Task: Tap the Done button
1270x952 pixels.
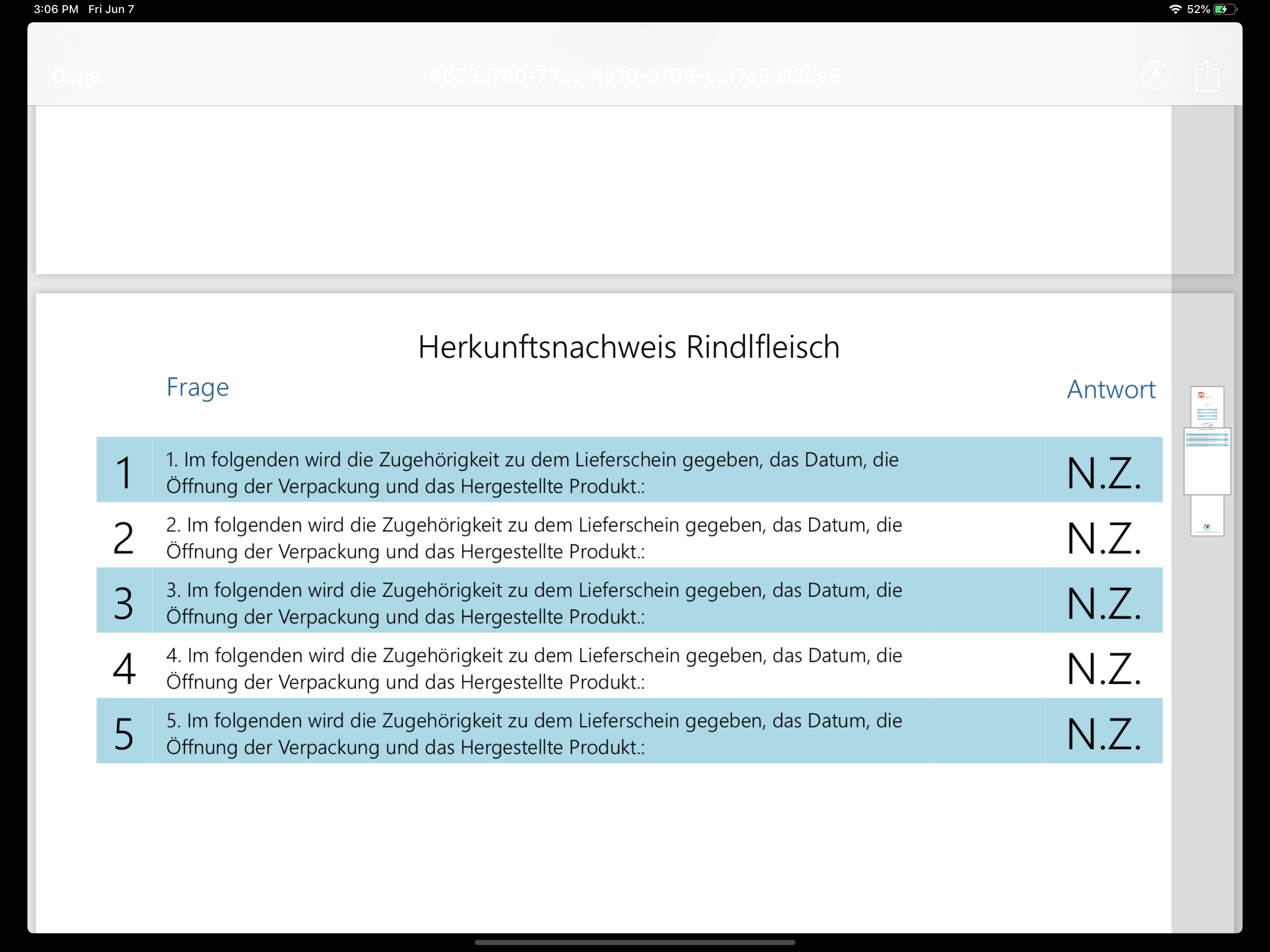Action: [76, 76]
